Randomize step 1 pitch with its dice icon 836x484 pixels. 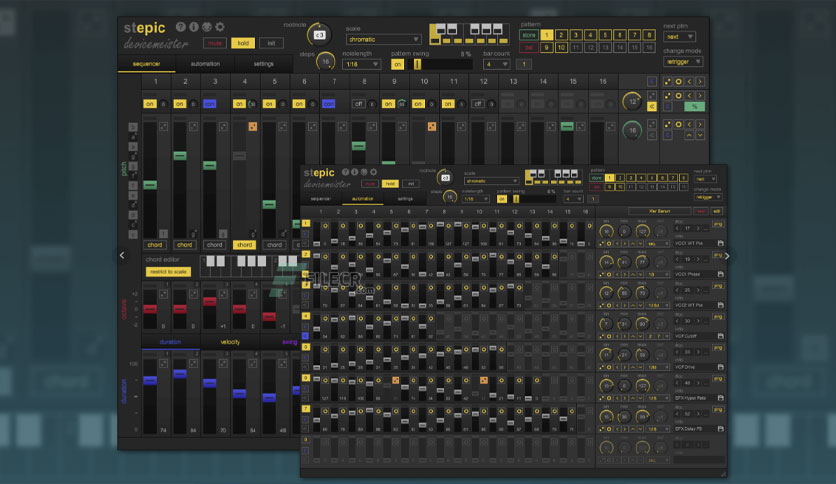tap(163, 126)
